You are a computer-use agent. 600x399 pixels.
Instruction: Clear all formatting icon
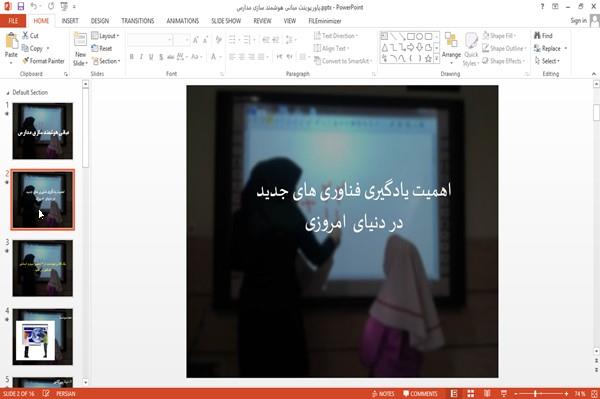tap(218, 40)
